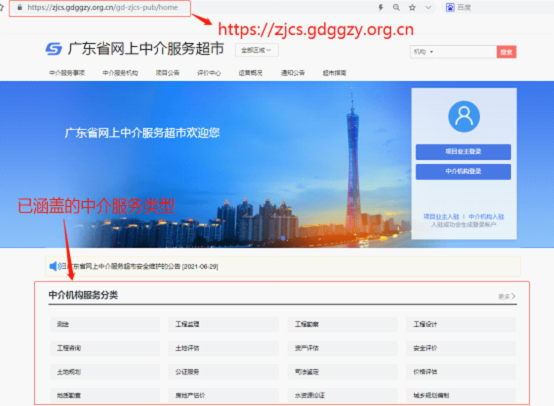The width and height of the screenshot is (554, 406).
Task: Click the 项目业主入驻 link
Action: coord(441,217)
